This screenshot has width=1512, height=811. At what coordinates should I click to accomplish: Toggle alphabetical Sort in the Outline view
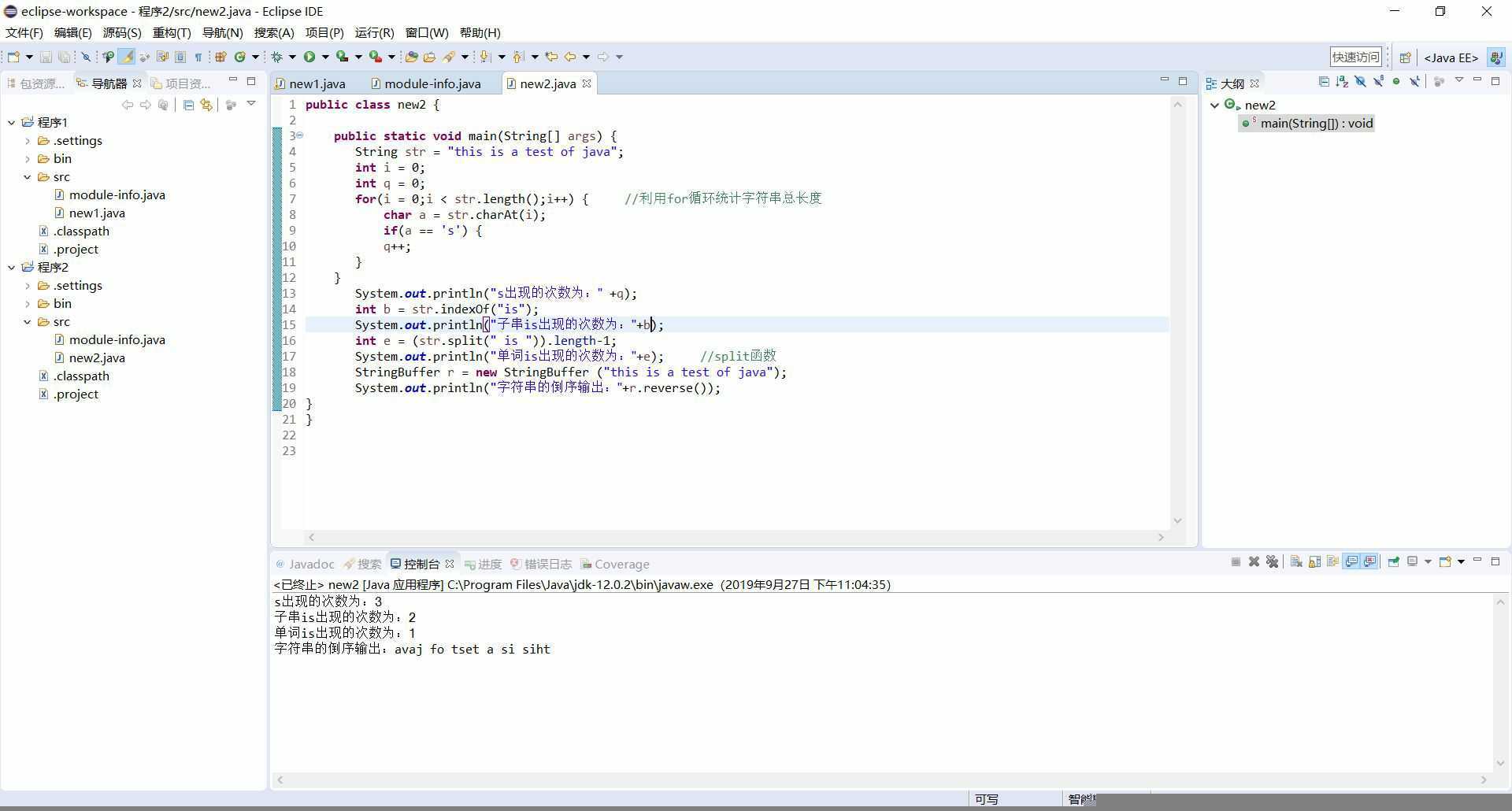pyautogui.click(x=1342, y=81)
